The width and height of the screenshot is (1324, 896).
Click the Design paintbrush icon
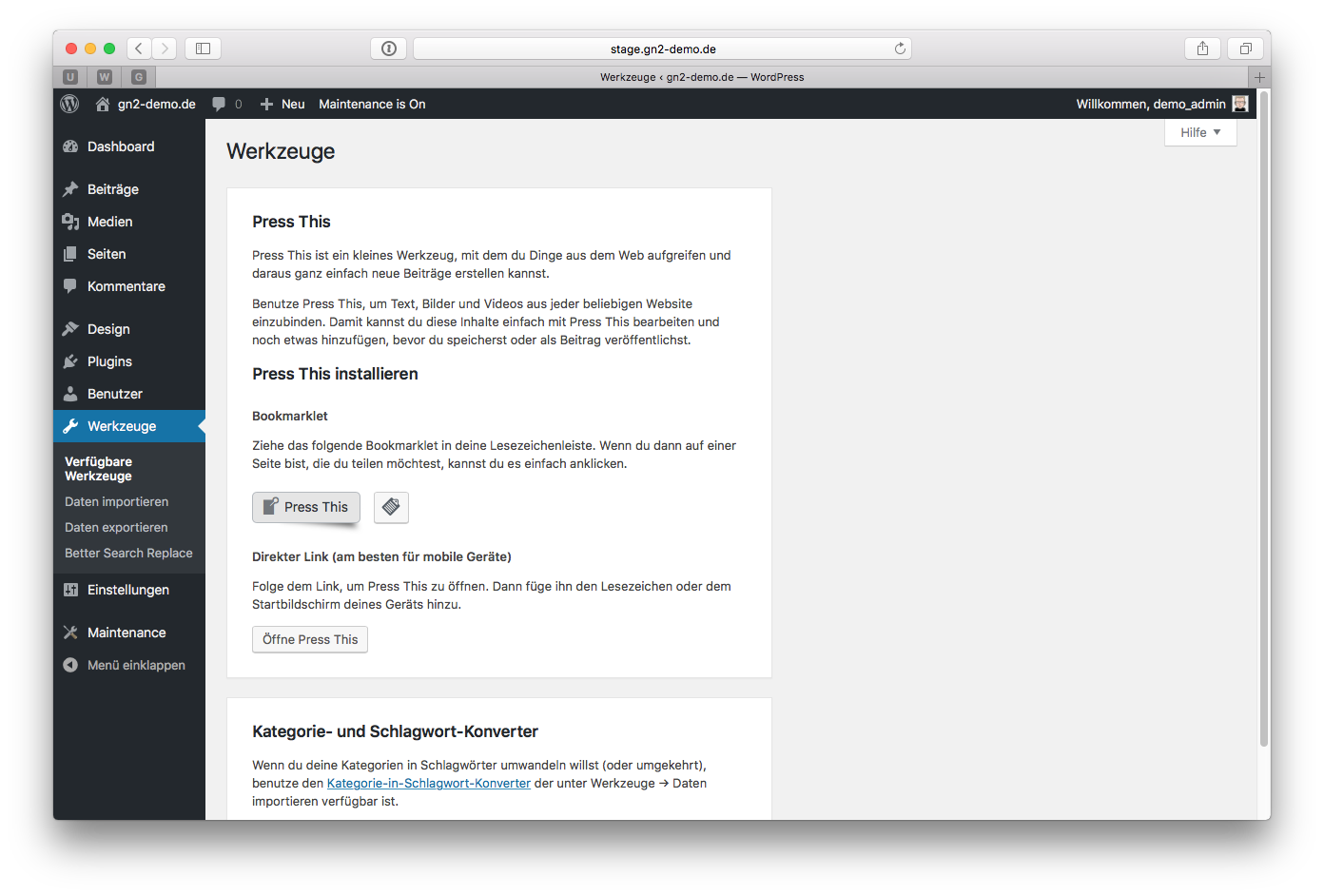pos(70,329)
